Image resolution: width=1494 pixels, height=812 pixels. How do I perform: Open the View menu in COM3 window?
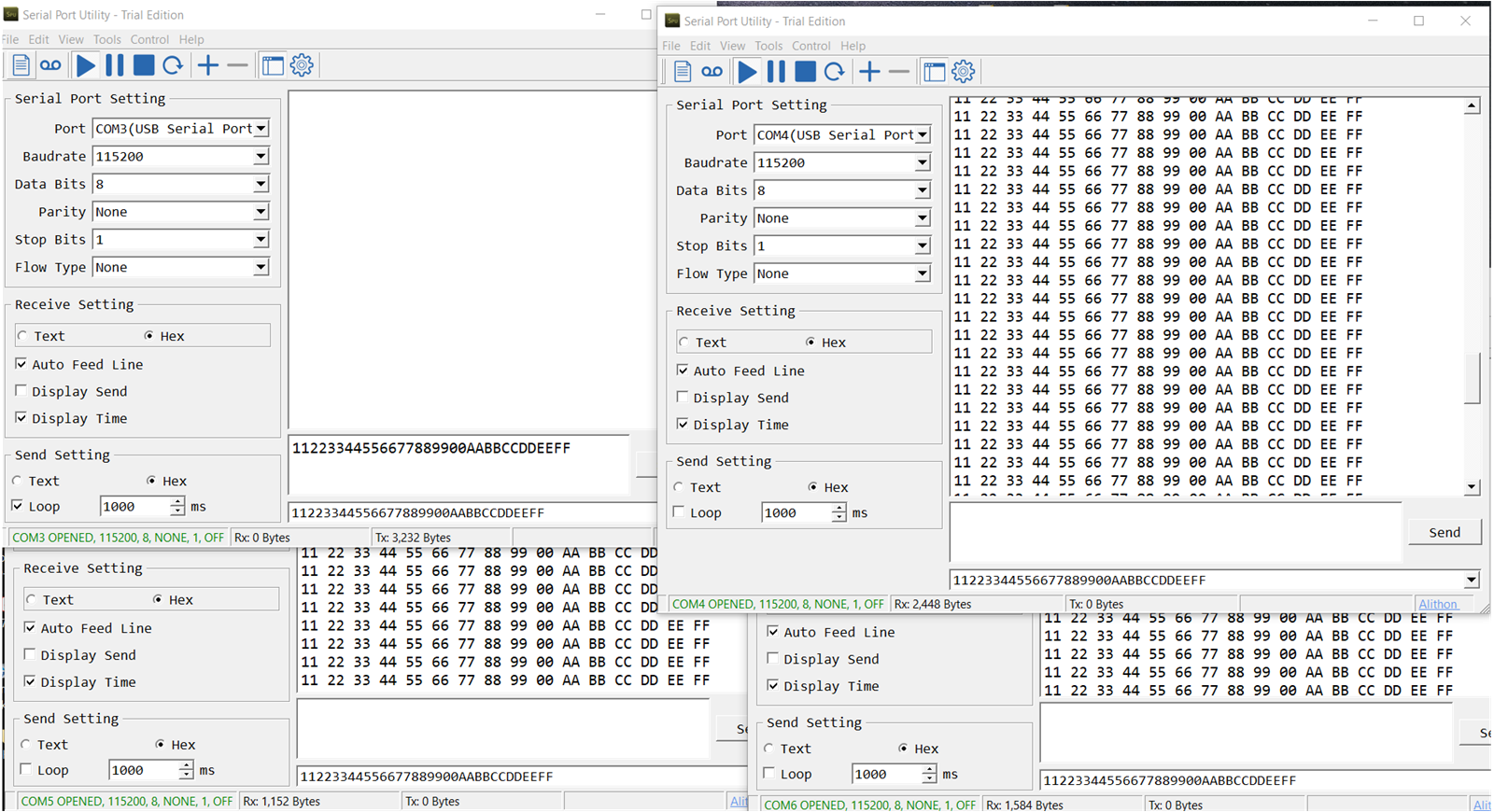70,39
